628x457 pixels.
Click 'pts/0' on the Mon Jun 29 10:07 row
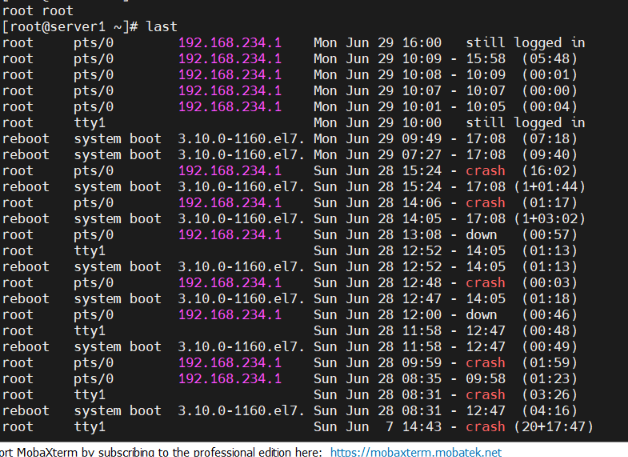point(94,91)
